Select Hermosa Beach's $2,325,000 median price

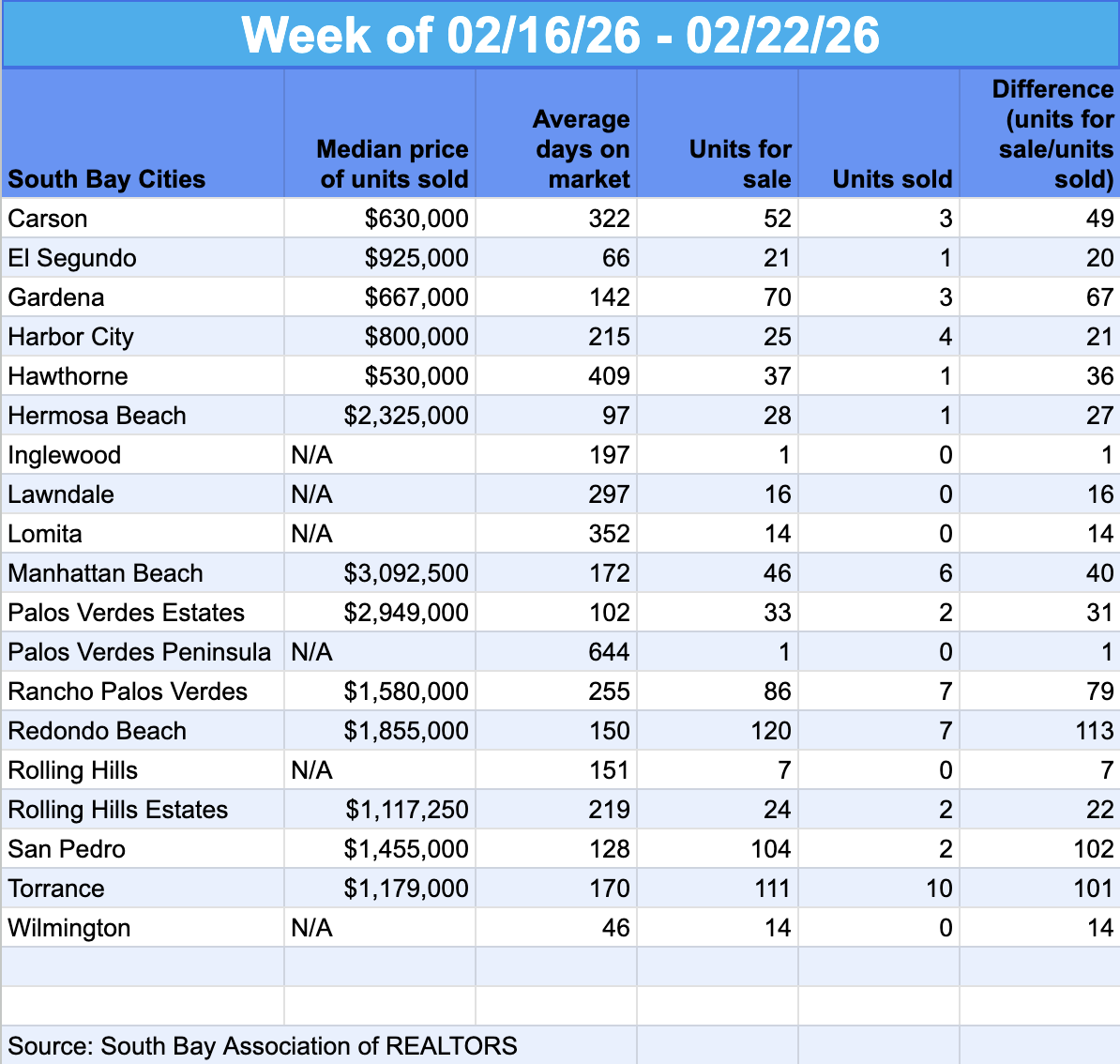405,416
